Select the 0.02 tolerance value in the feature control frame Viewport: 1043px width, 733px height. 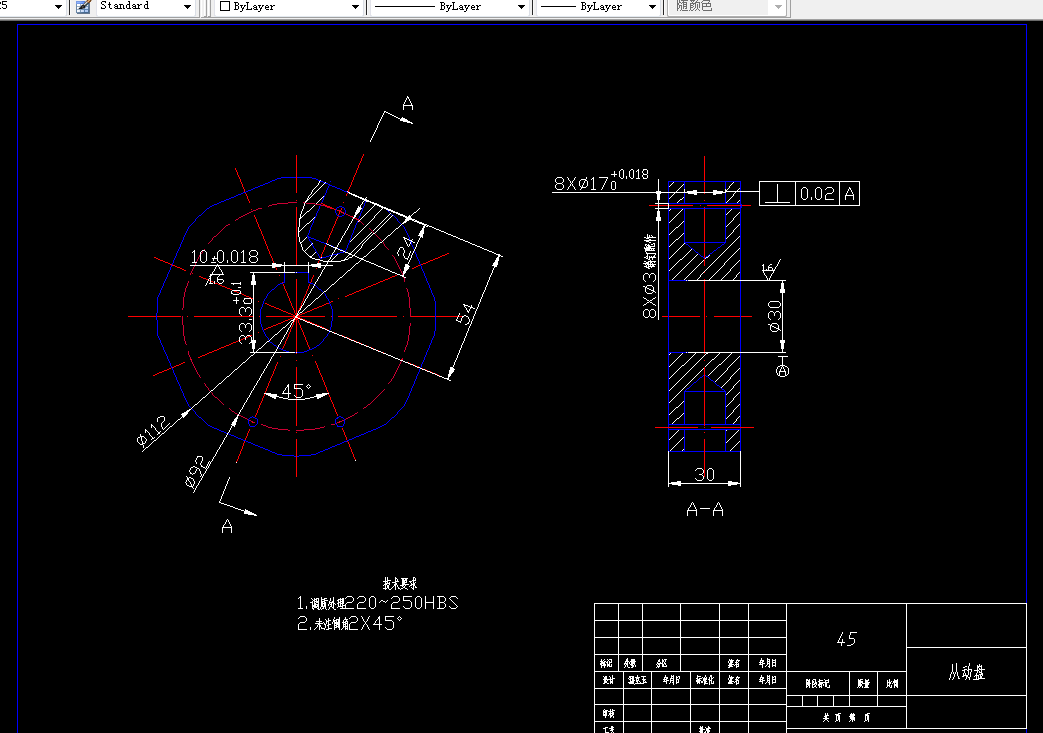(x=817, y=194)
